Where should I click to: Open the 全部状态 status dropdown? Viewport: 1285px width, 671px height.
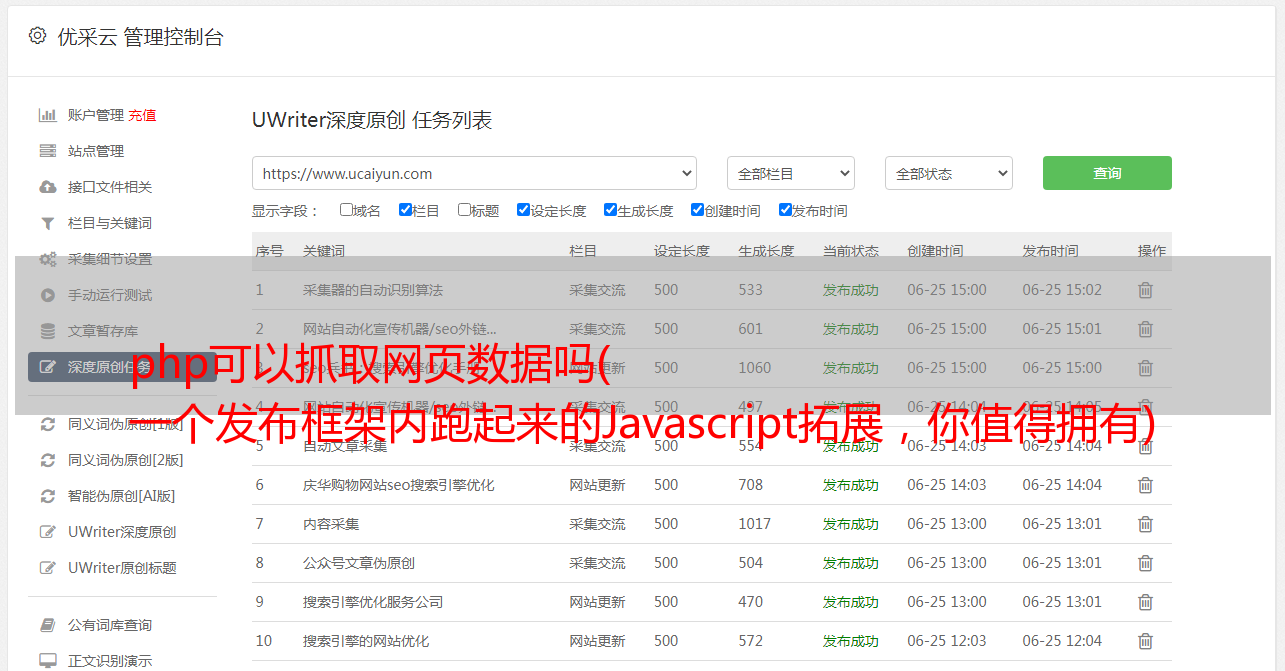948,173
